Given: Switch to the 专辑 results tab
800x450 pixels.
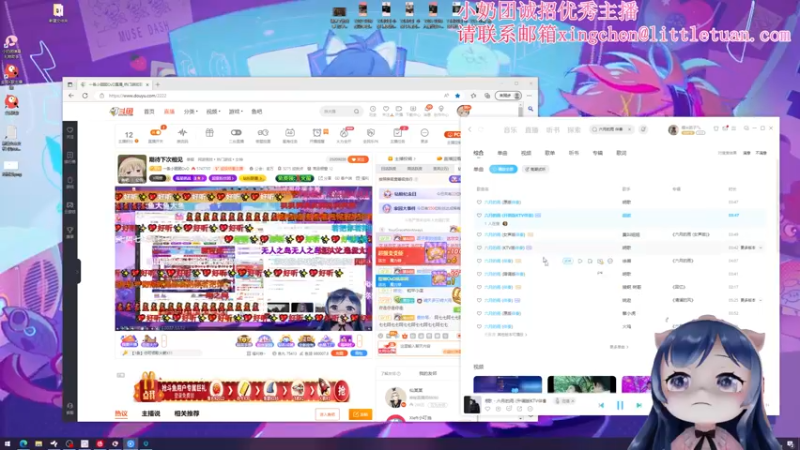Looking at the screenshot, I should click(x=597, y=153).
